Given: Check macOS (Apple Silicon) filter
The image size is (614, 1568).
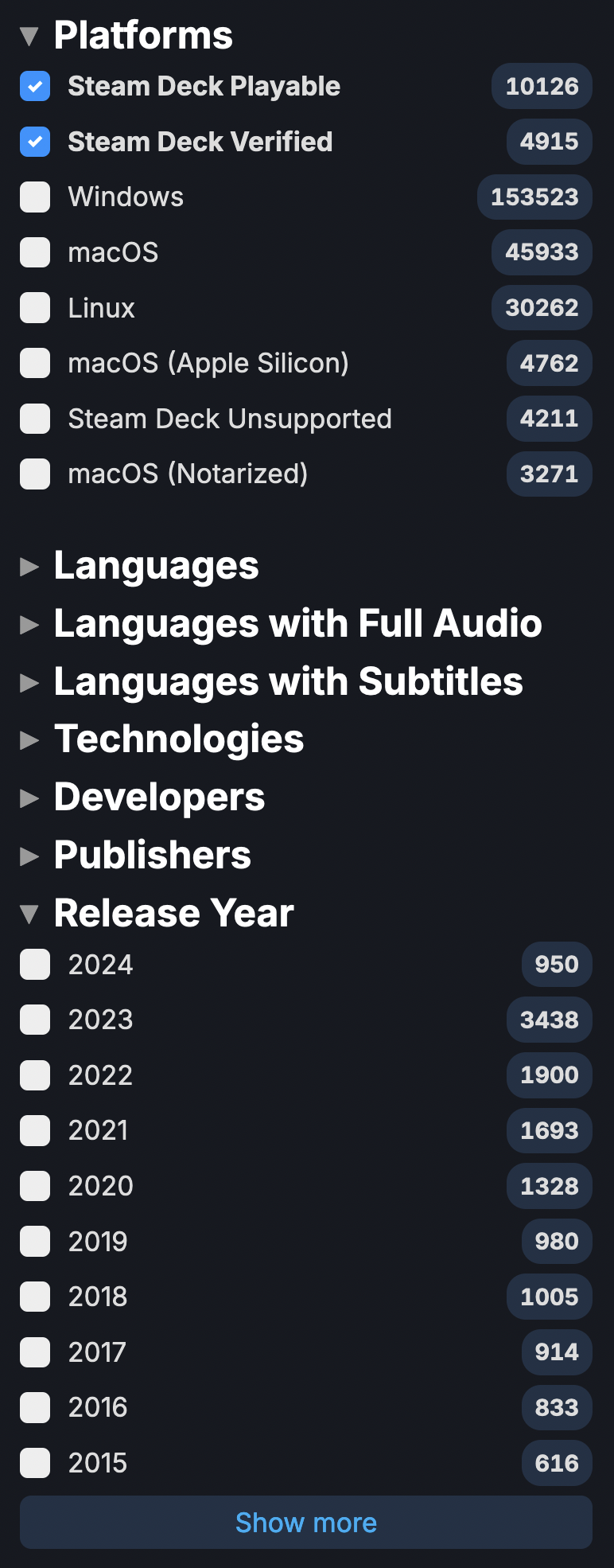Looking at the screenshot, I should click(35, 363).
